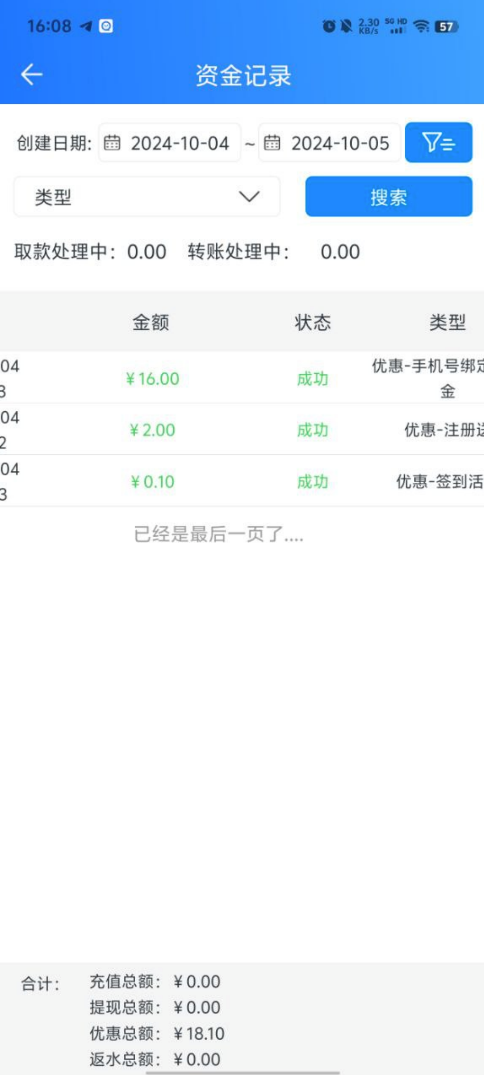The width and height of the screenshot is (484, 1075).
Task: Click the start date calendar icon
Action: click(112, 143)
